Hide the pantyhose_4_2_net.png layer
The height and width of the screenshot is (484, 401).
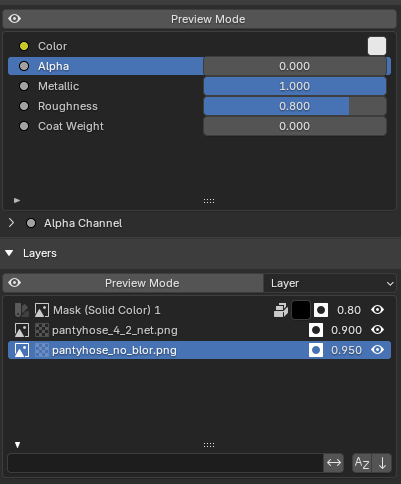tap(377, 330)
